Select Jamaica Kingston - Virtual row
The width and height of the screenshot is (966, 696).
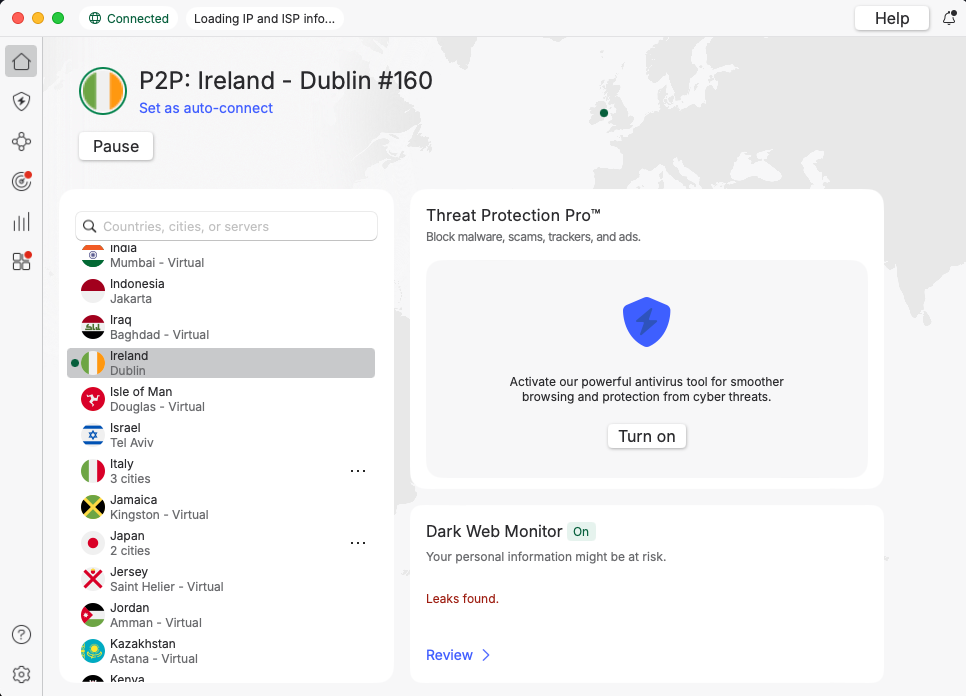[x=221, y=507]
